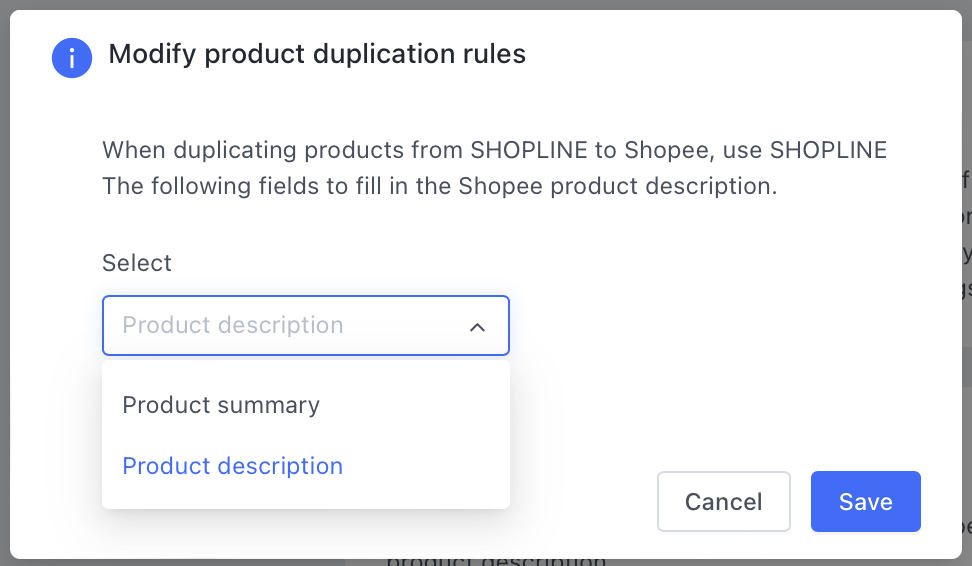Collapse the dropdown using the chevron arrow
The height and width of the screenshot is (566, 972).
tap(477, 327)
